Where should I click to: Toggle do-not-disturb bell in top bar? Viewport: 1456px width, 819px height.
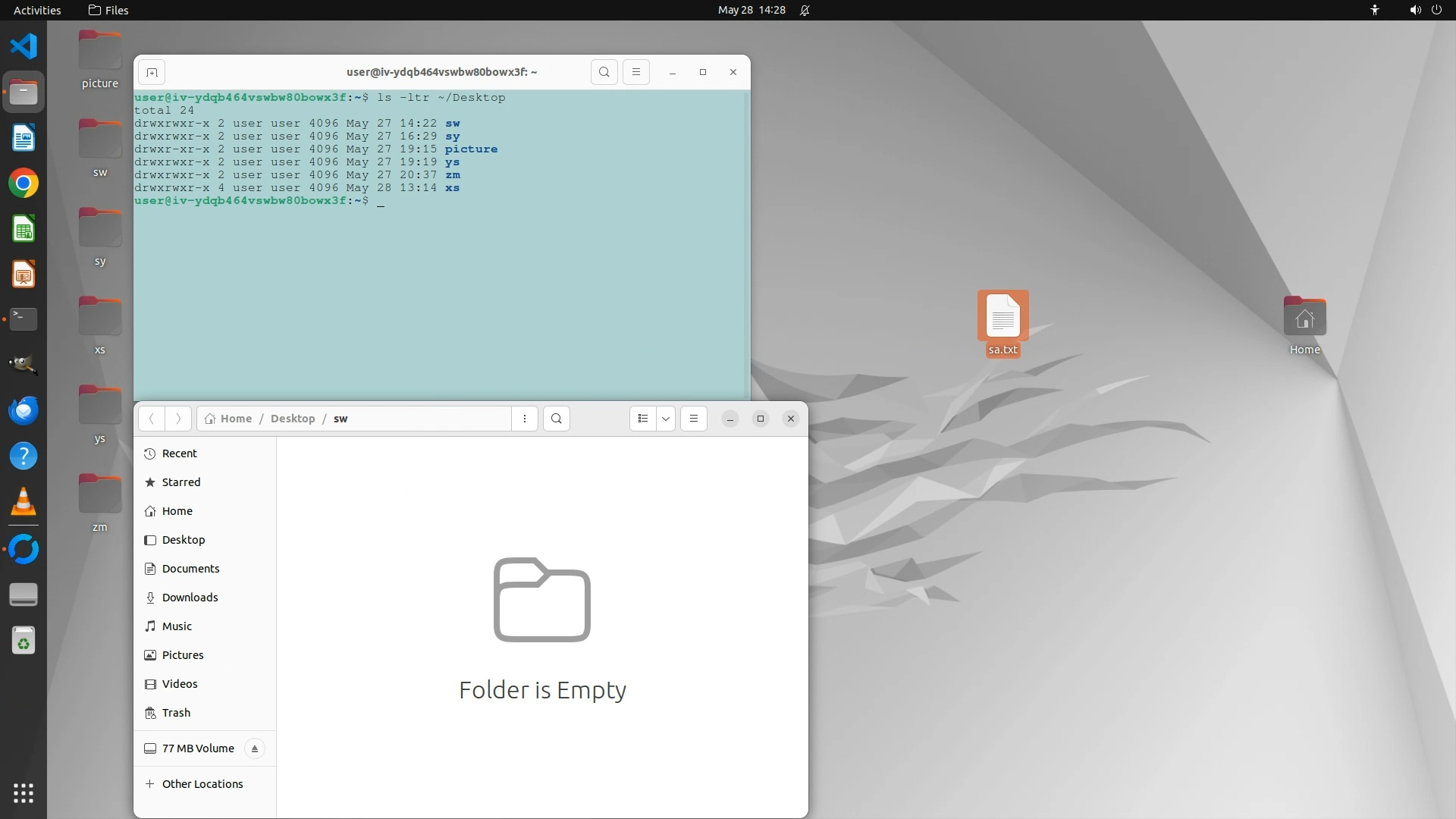coord(805,10)
